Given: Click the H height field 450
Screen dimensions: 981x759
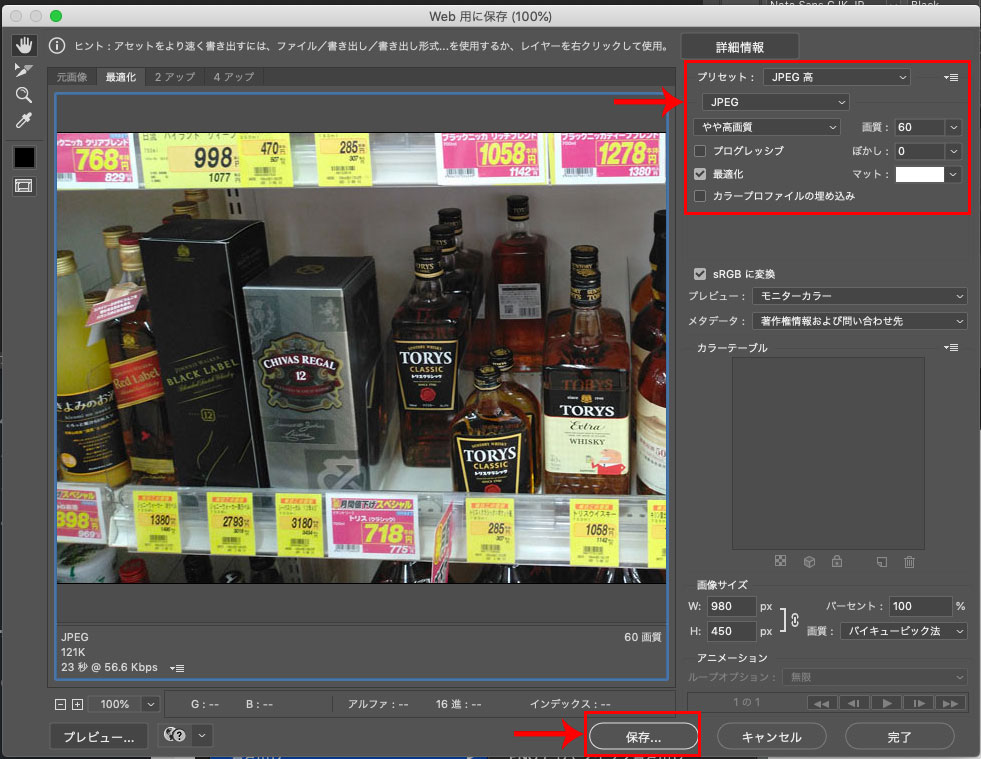Looking at the screenshot, I should 731,631.
